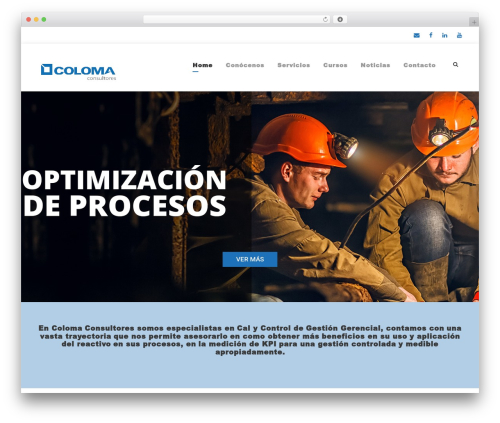Click the VER MÁS button
The height and width of the screenshot is (423, 500).
tap(250, 259)
